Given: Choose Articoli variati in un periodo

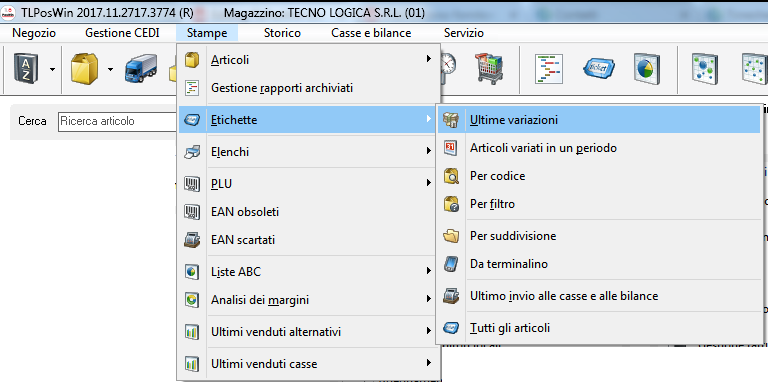Looking at the screenshot, I should tap(600, 147).
